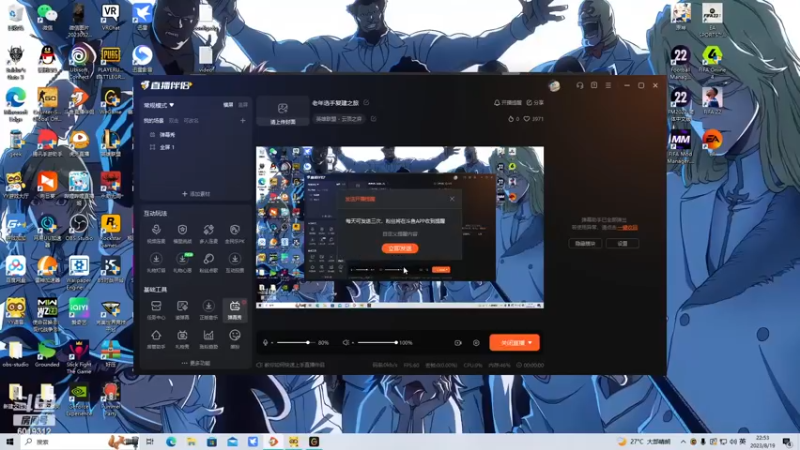The height and width of the screenshot is (450, 800).
Task: Show hidden system tray icons chevron
Action: pos(683,442)
